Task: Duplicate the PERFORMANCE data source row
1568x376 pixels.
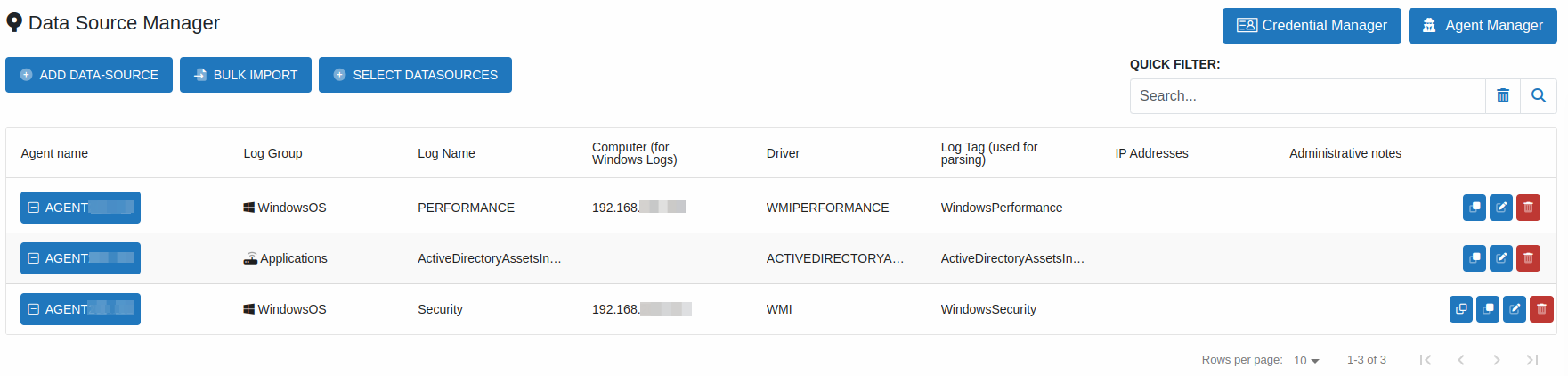Action: point(1475,208)
